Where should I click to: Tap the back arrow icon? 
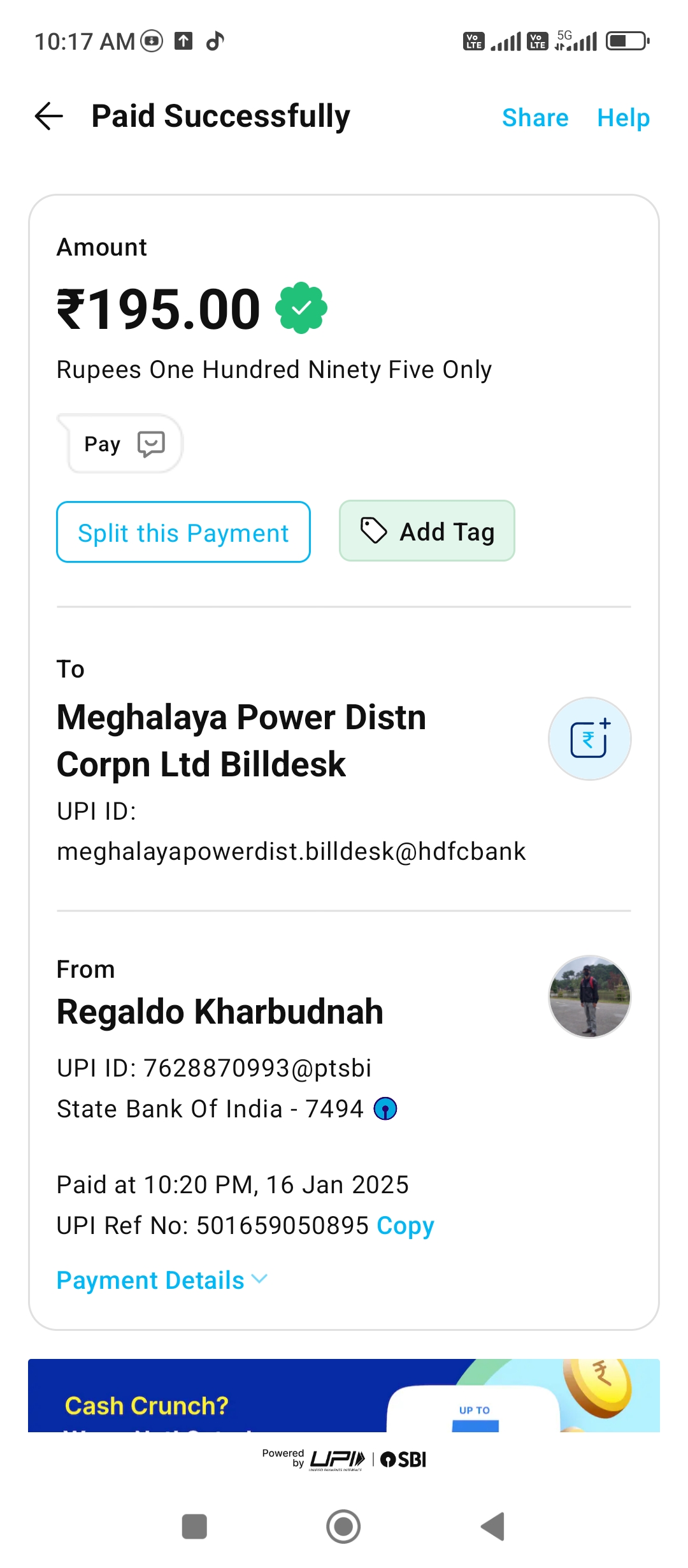pyautogui.click(x=49, y=117)
